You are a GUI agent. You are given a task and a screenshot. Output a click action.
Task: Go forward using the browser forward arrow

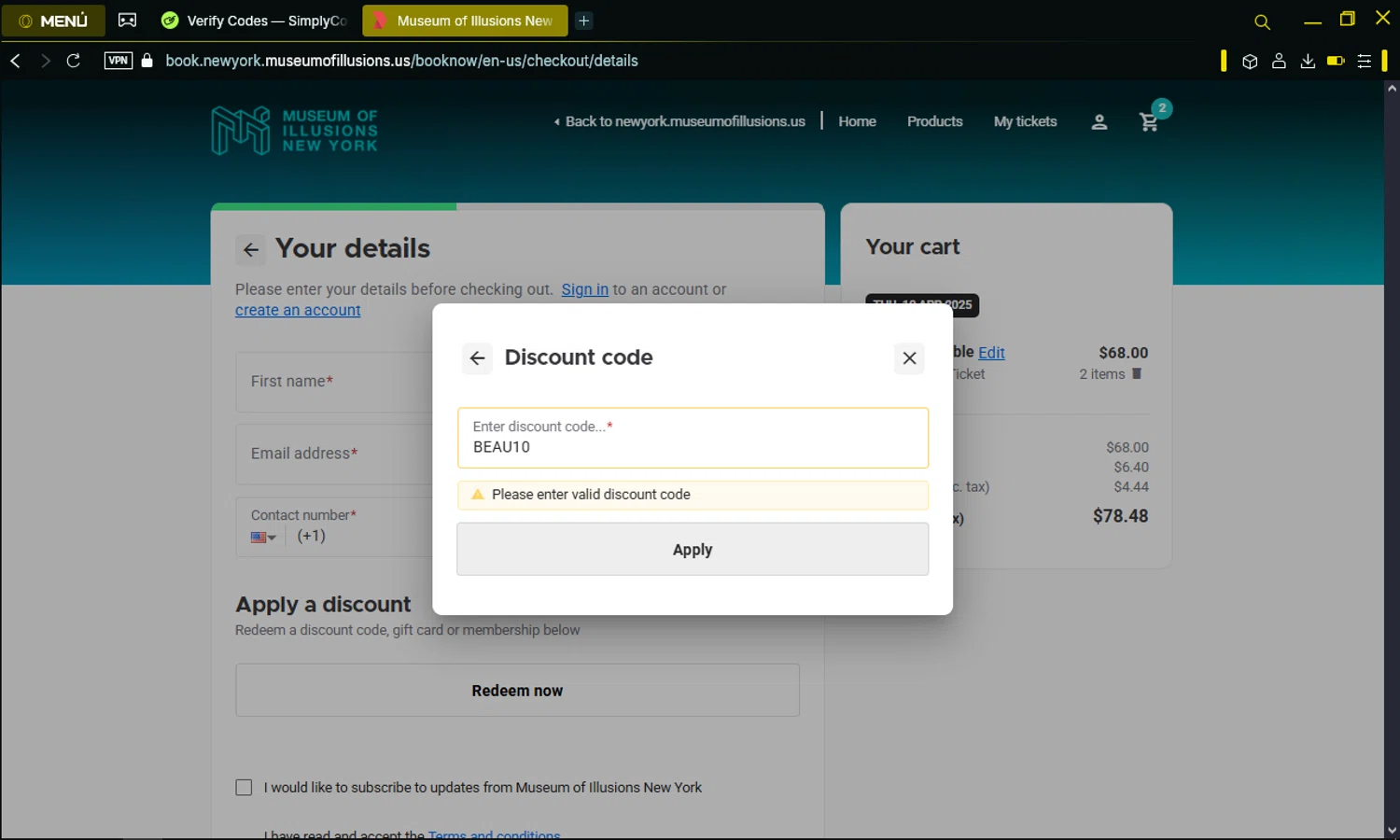[x=45, y=61]
